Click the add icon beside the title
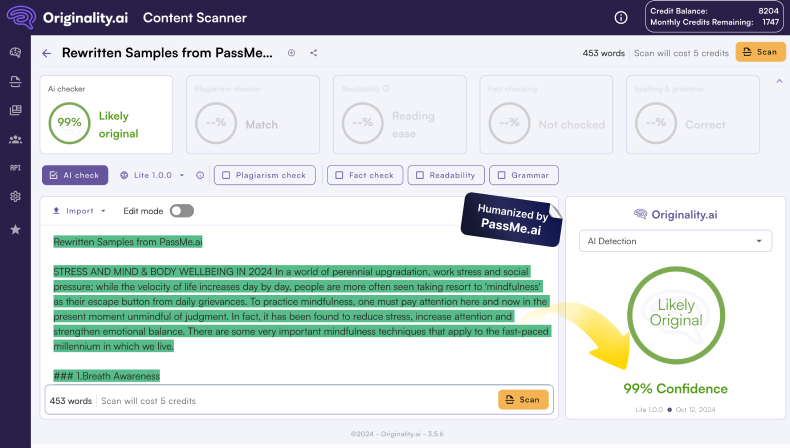 291,53
